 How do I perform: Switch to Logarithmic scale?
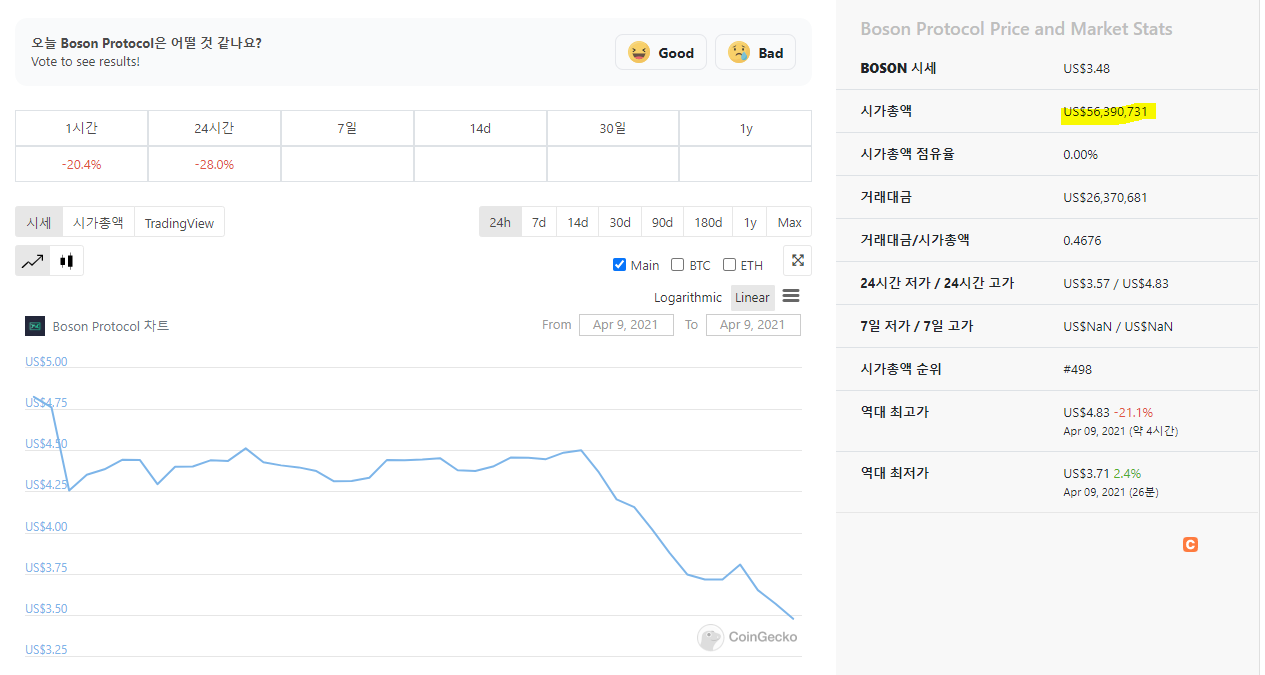[688, 297]
